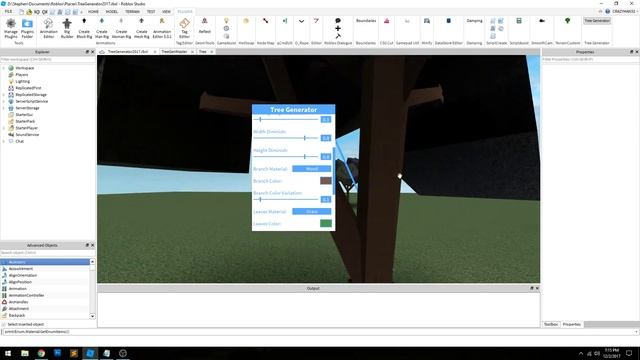Image resolution: width=640 pixels, height=360 pixels.
Task: Launch the Animation Editor plugin
Action: [x=49, y=28]
